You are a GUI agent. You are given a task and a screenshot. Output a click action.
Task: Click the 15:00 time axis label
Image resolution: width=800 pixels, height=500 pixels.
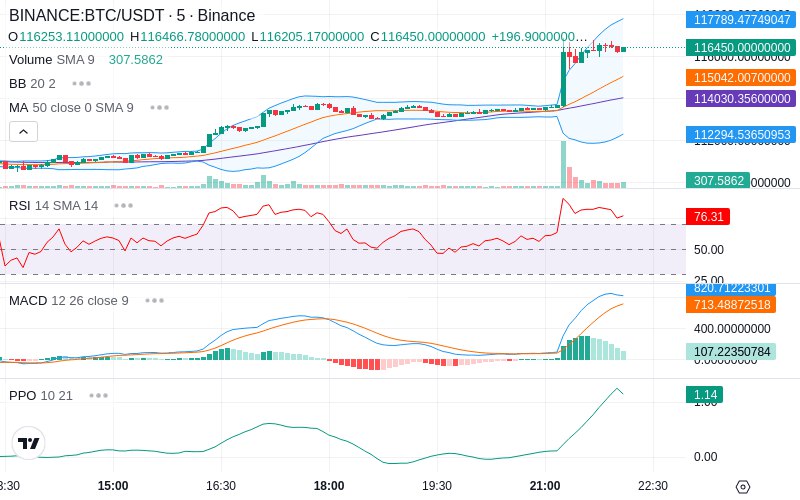(x=113, y=485)
